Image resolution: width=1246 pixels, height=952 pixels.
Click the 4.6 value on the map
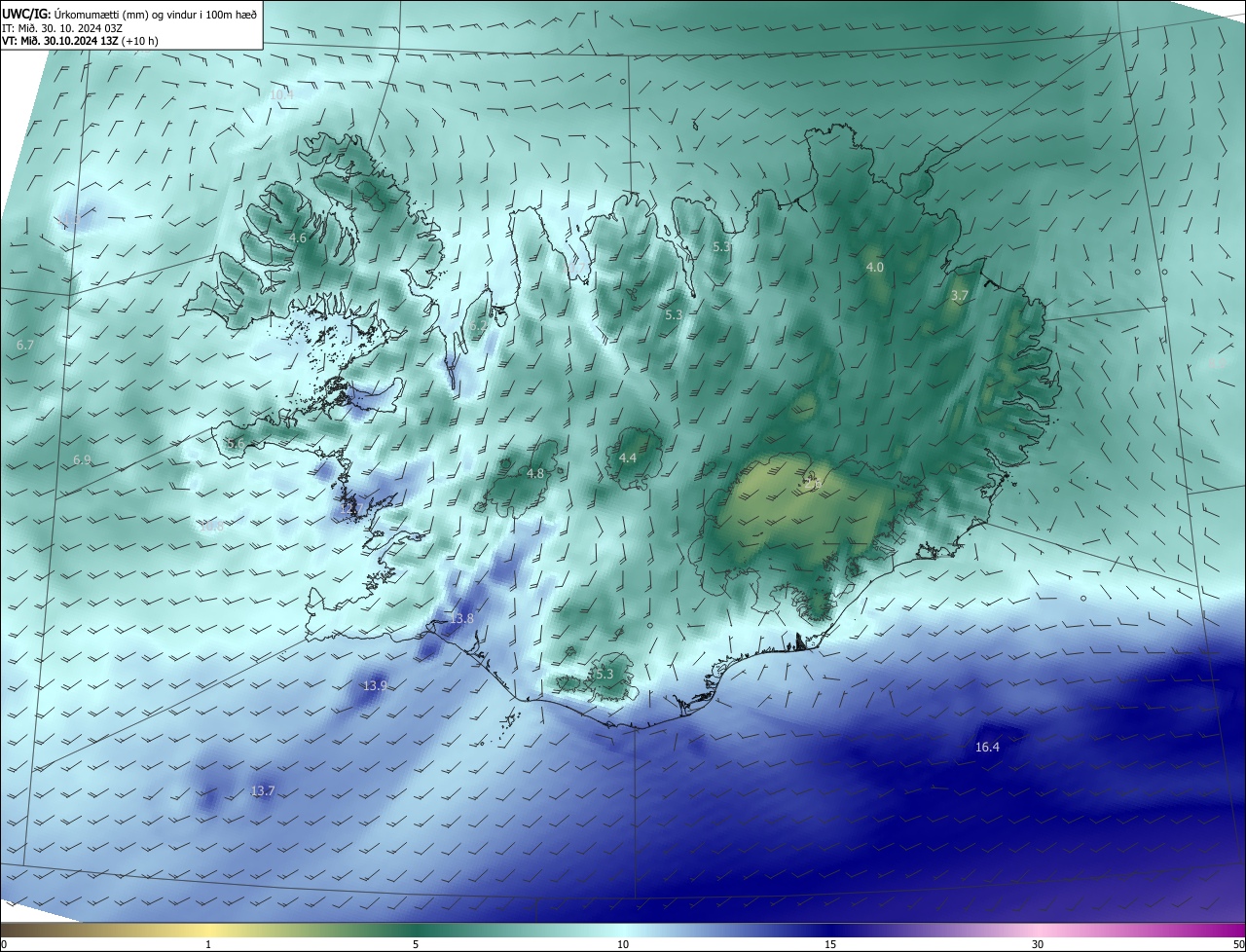point(299,238)
